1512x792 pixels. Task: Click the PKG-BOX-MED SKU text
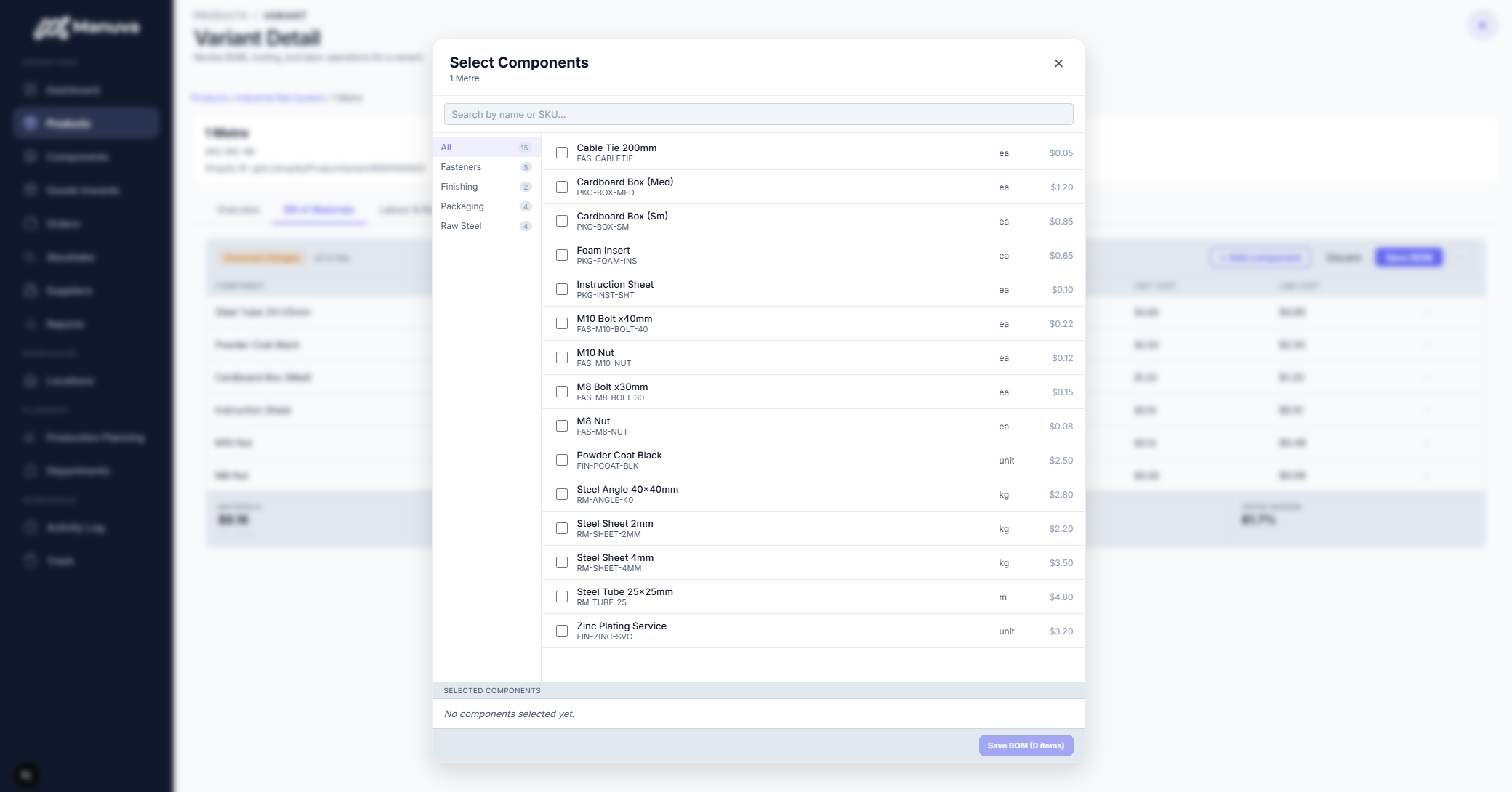click(x=606, y=193)
